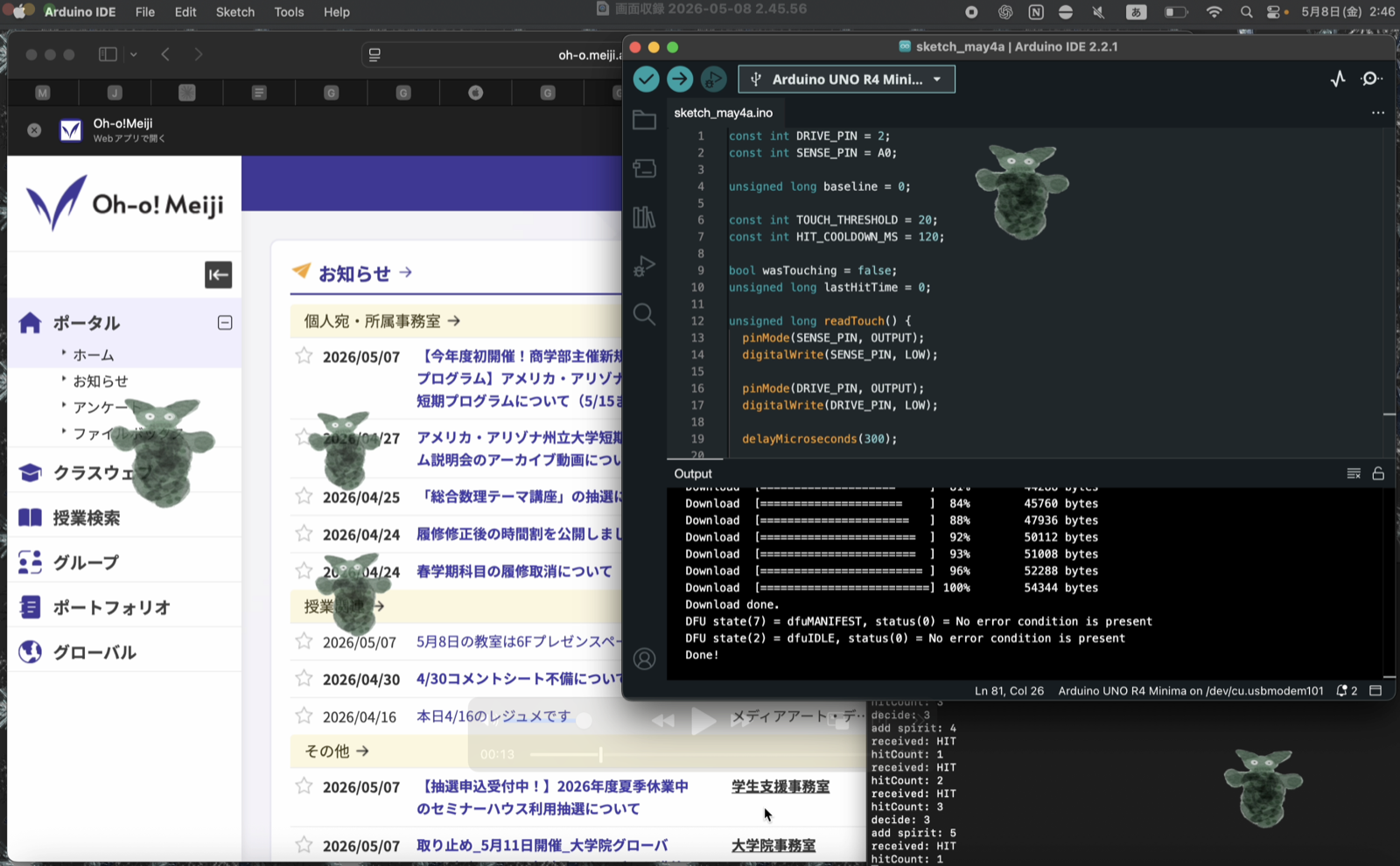
Task: Select お知らせ under ポータル in sidebar
Action: coord(100,381)
